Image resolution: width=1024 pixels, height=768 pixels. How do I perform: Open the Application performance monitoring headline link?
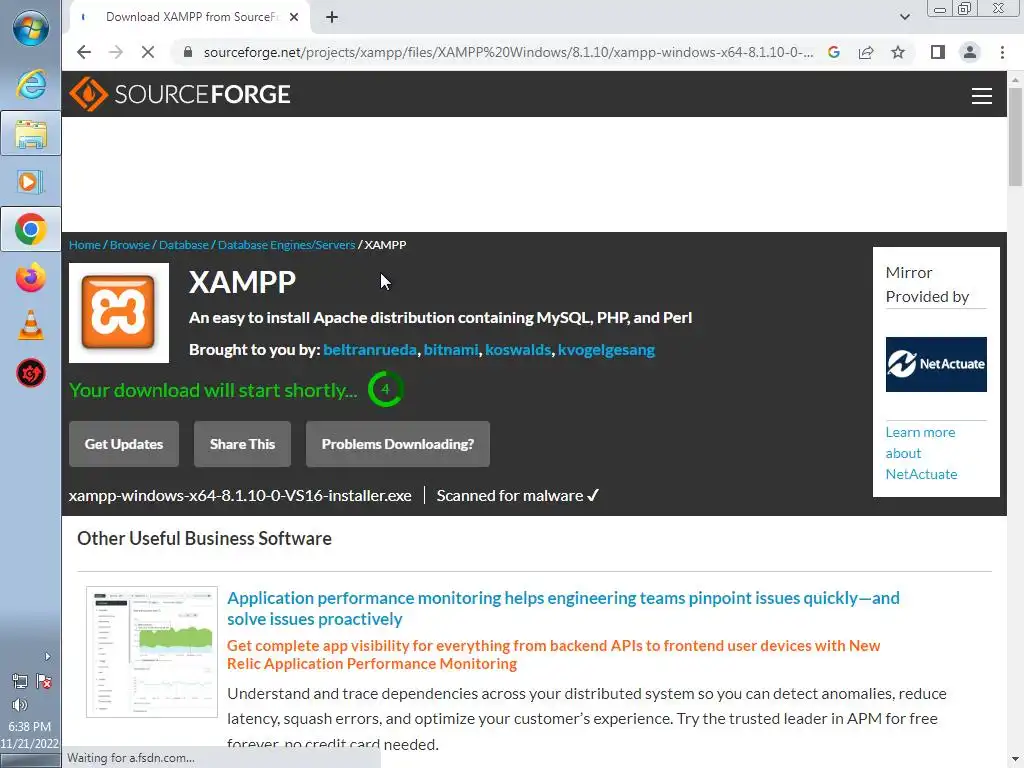point(563,608)
